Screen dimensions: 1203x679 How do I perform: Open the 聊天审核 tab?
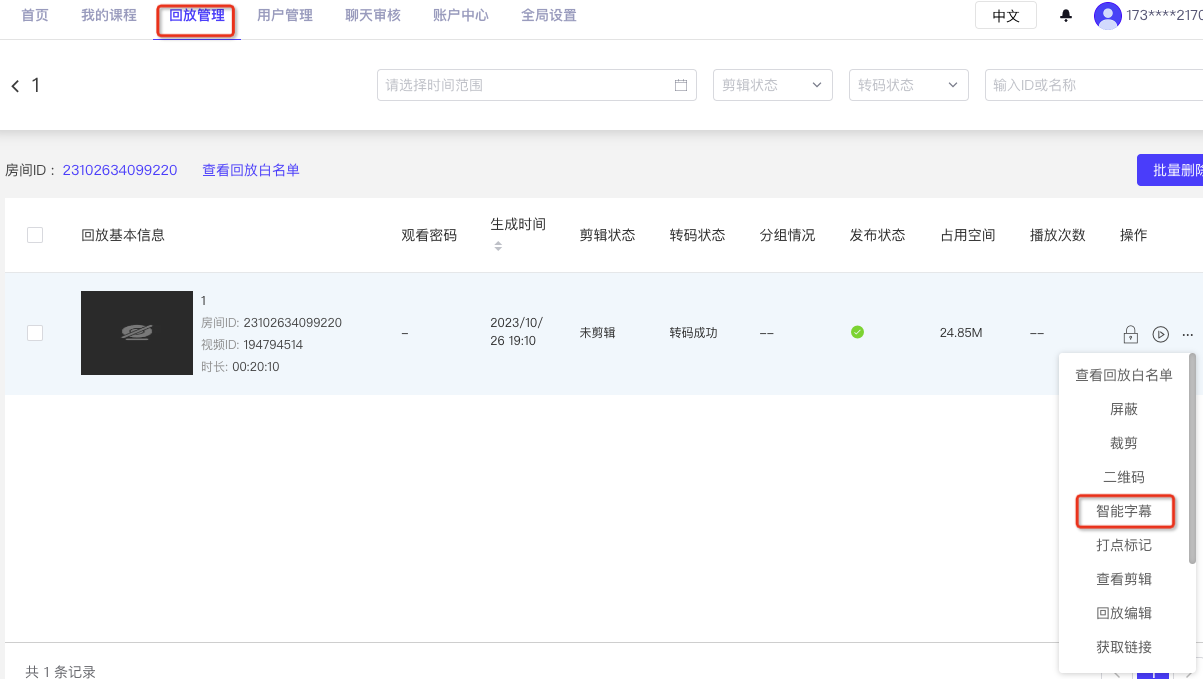point(373,16)
